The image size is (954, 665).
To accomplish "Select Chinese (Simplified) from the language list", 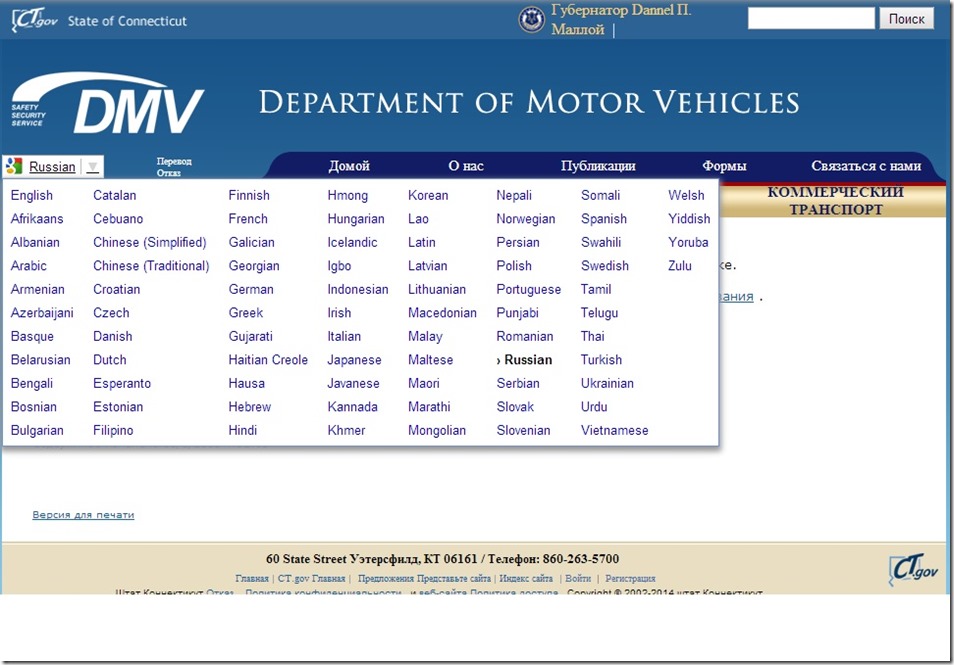I will tap(150, 242).
